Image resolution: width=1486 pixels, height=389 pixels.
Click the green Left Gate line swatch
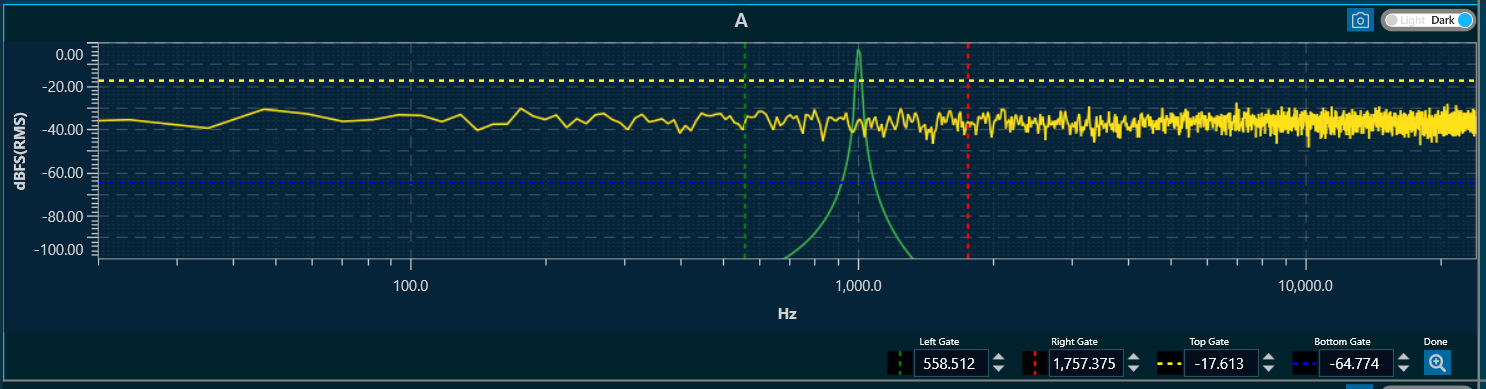[x=899, y=363]
